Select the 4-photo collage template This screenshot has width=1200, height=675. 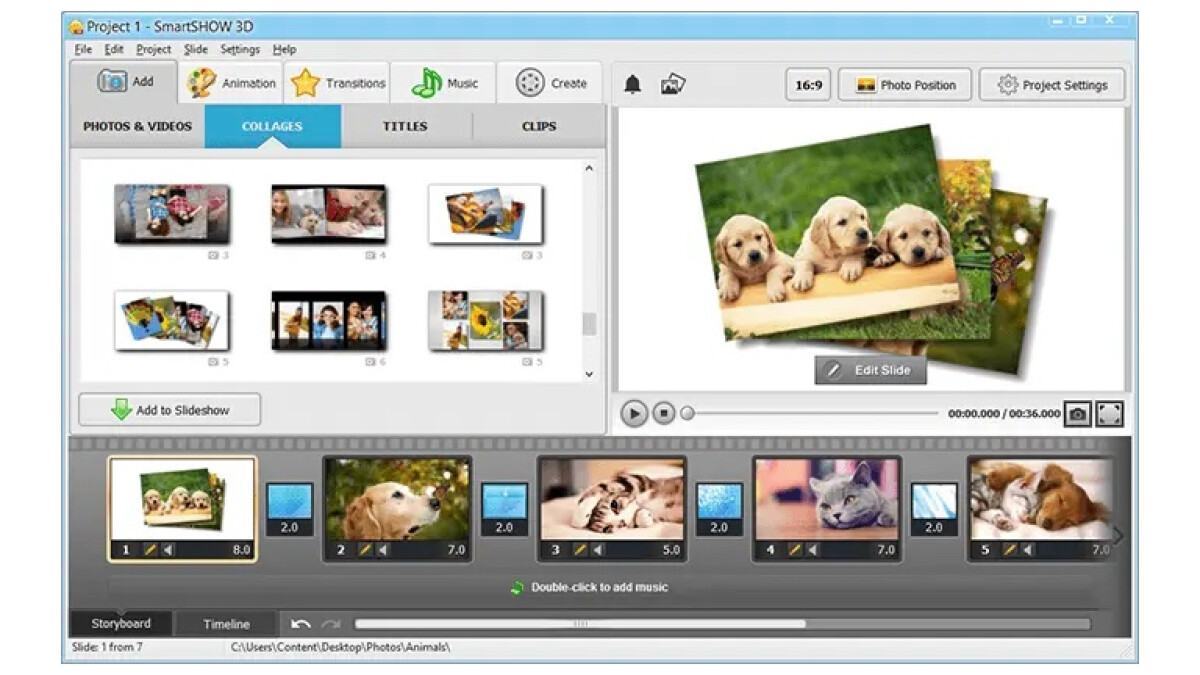(x=329, y=214)
